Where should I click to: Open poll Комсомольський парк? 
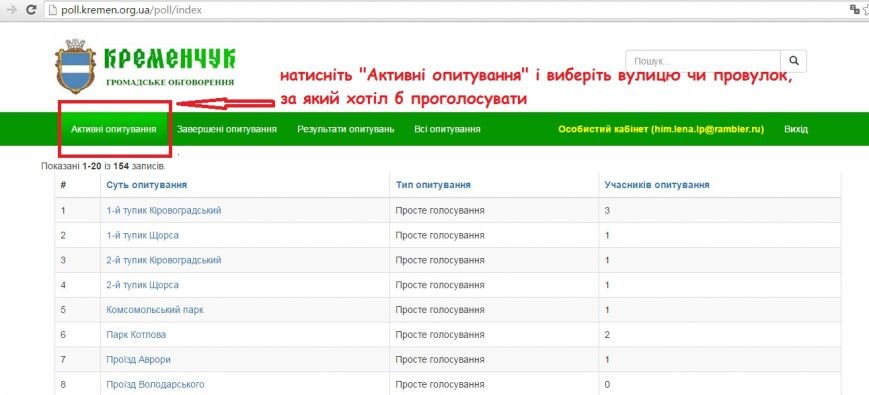pos(155,310)
